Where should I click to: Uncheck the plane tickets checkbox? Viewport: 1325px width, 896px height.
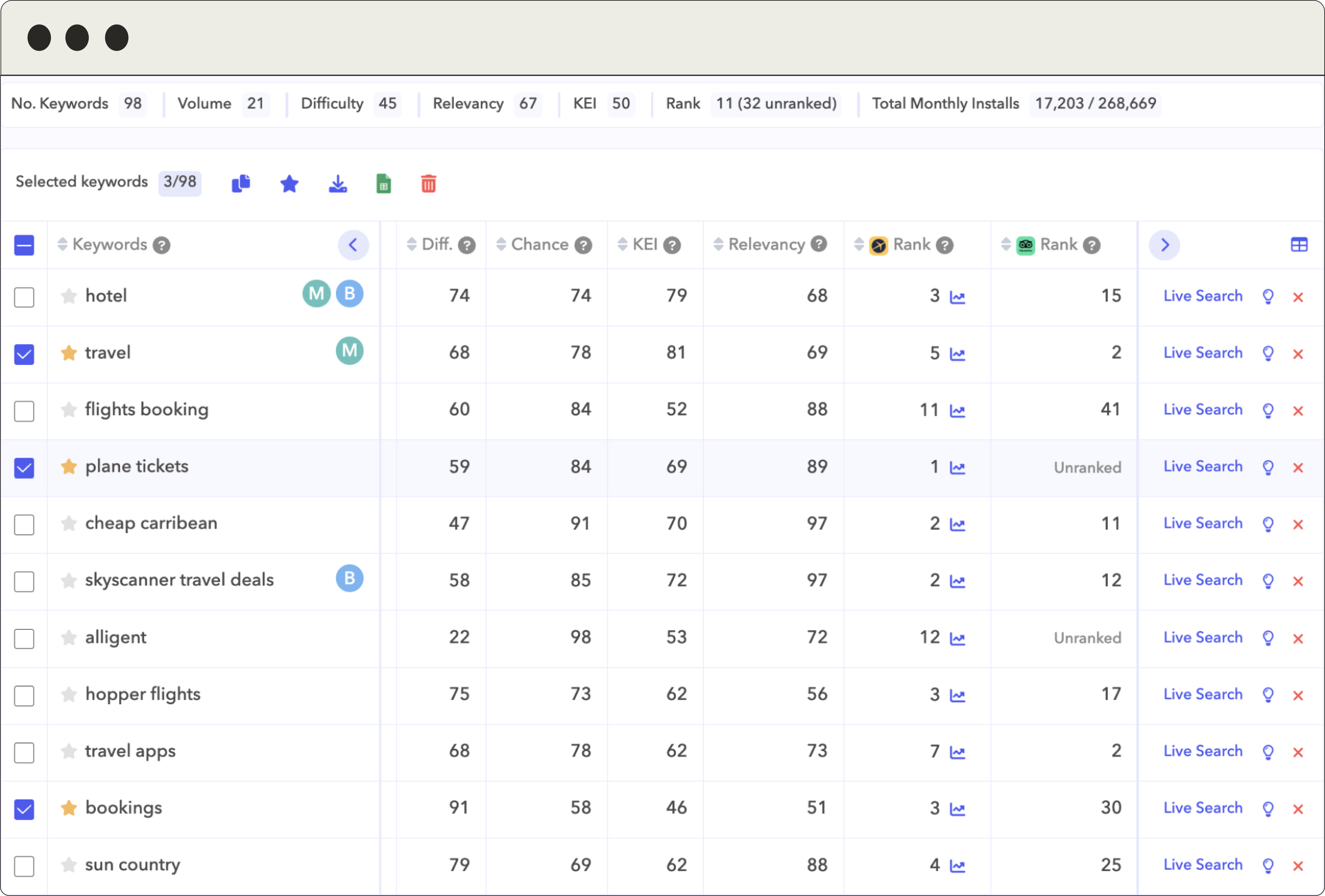coord(24,467)
